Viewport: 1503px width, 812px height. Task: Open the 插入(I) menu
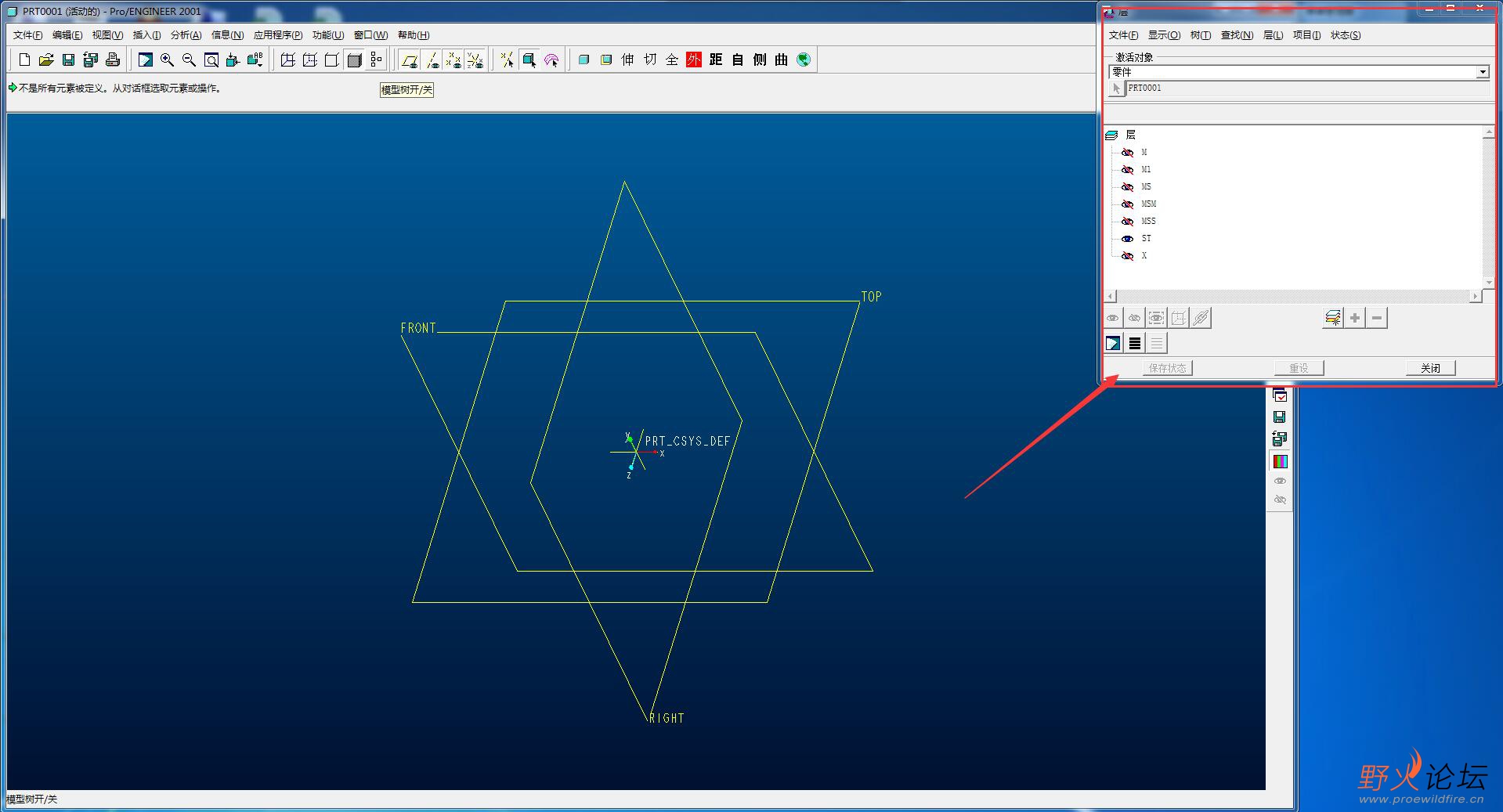pos(146,35)
